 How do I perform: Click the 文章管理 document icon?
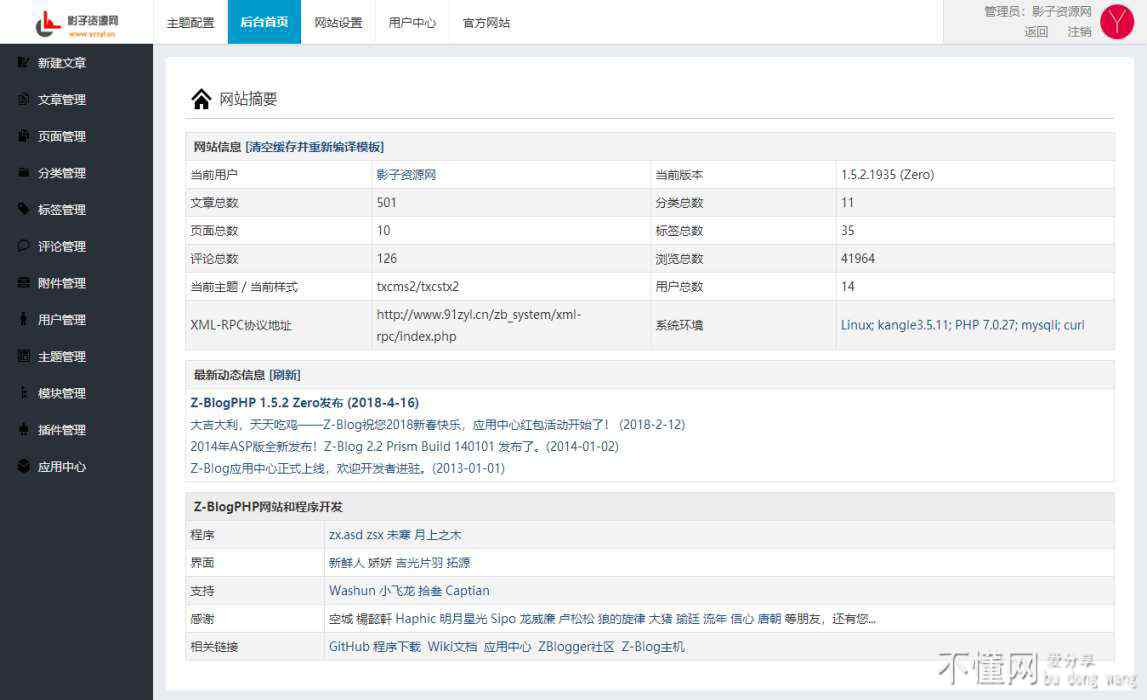pos(23,99)
